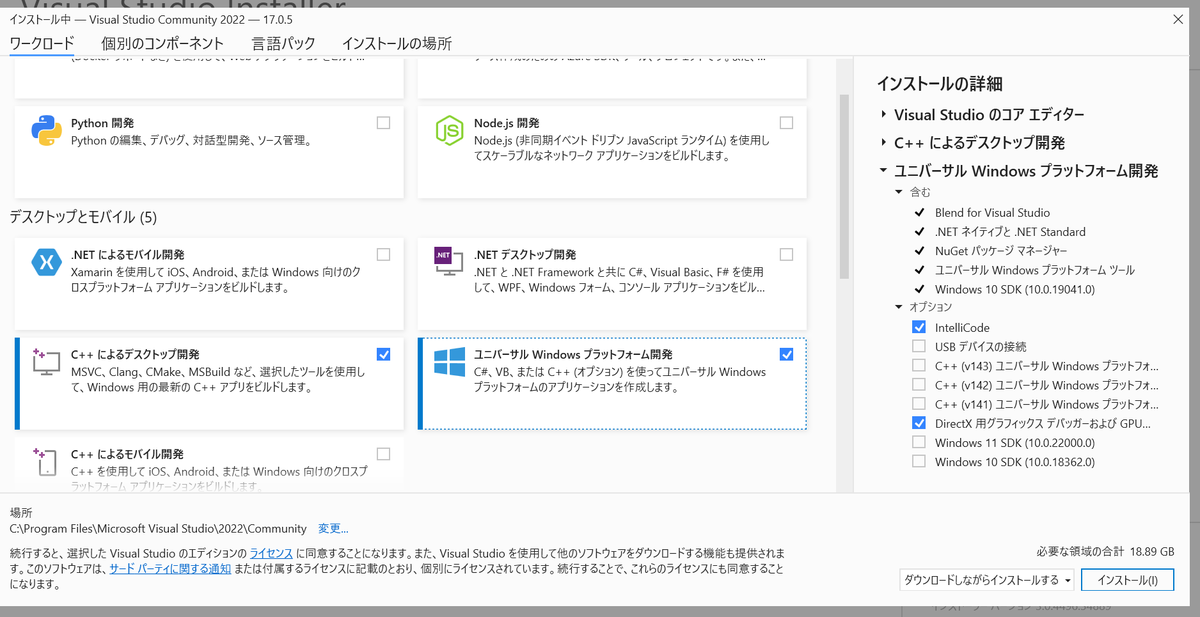Click the Windows 10 SDK (10.0.19041.0) item

(x=1015, y=289)
